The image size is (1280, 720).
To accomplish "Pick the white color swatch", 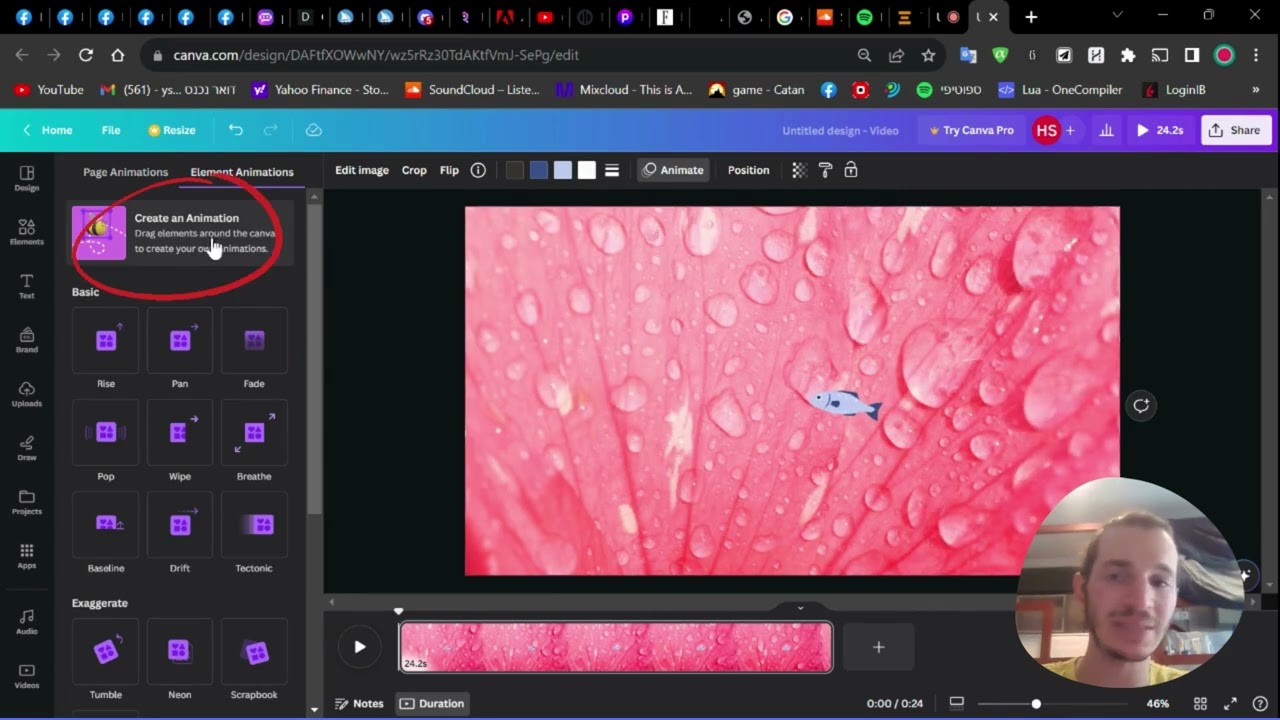I will [x=587, y=170].
